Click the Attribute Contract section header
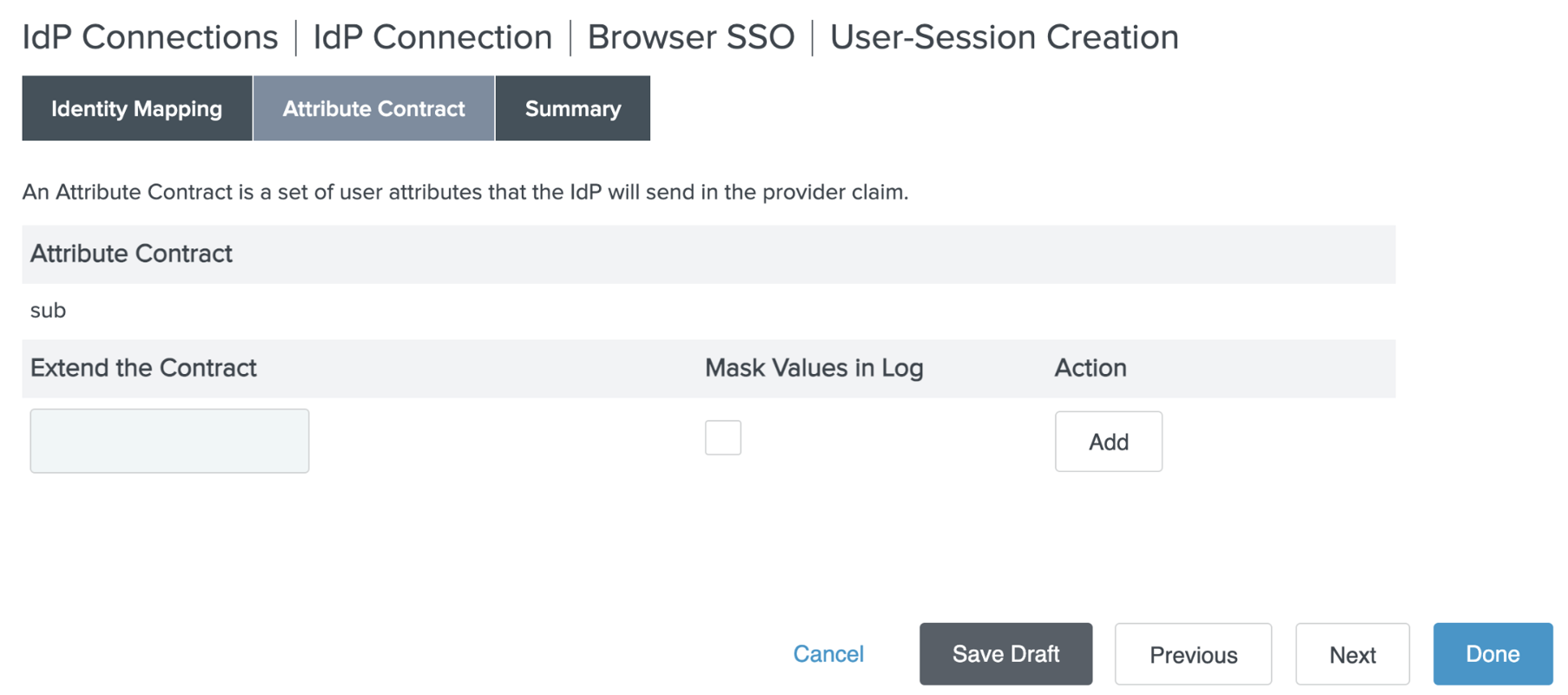1568x695 pixels. 131,254
